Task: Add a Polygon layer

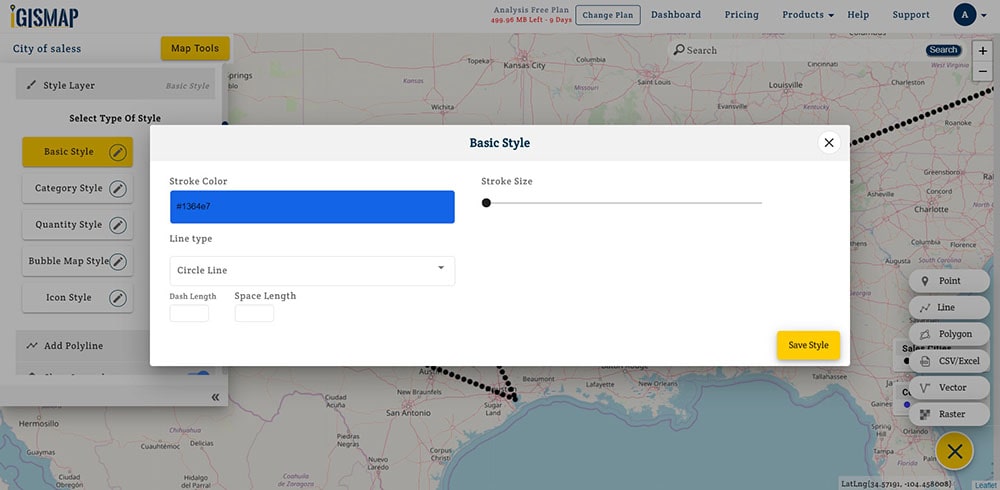Action: [949, 334]
